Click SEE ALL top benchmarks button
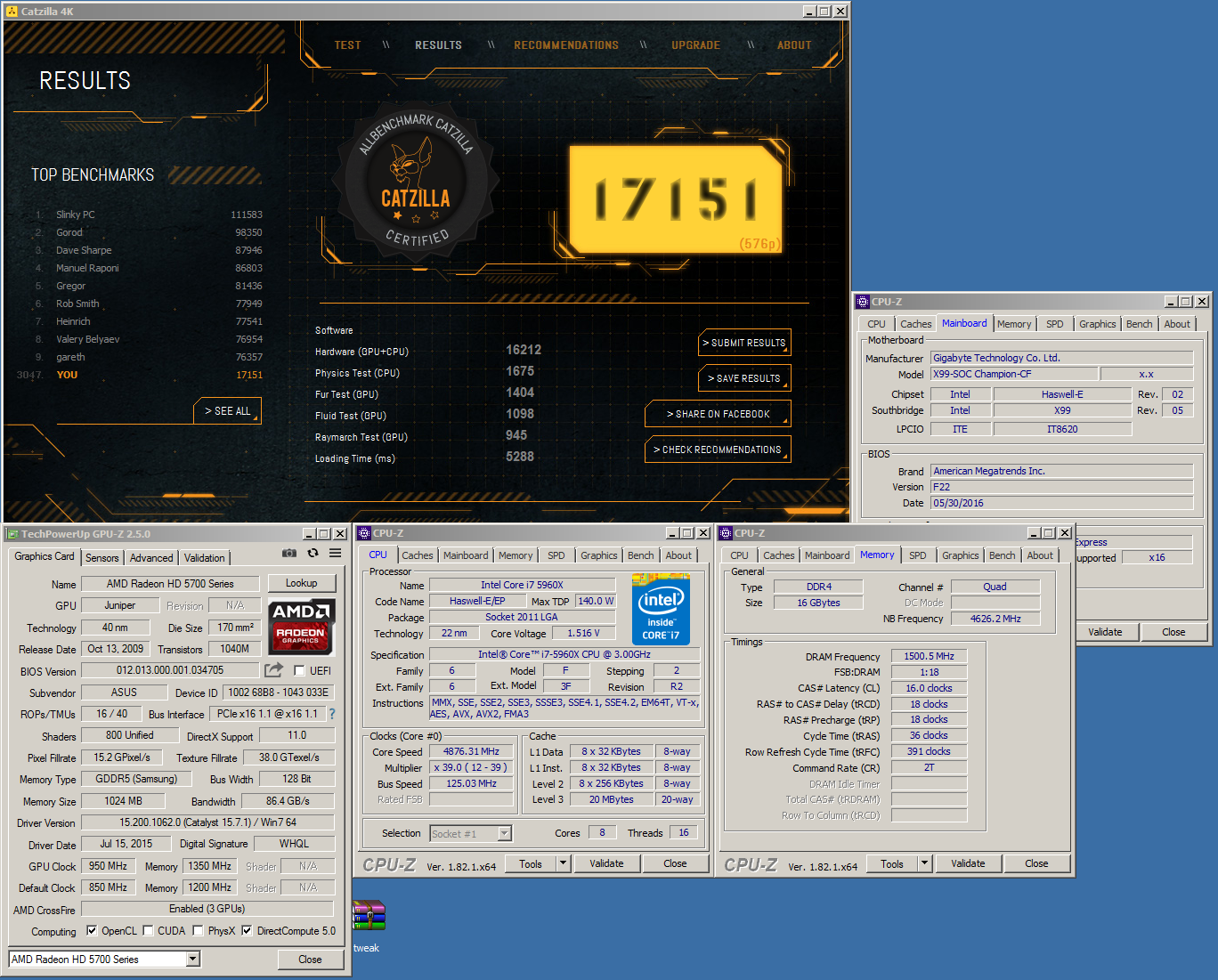 228,411
